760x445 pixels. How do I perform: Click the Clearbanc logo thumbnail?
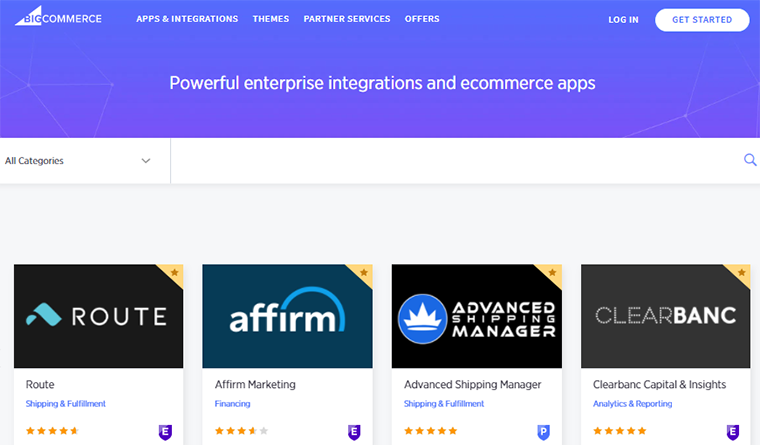click(665, 316)
